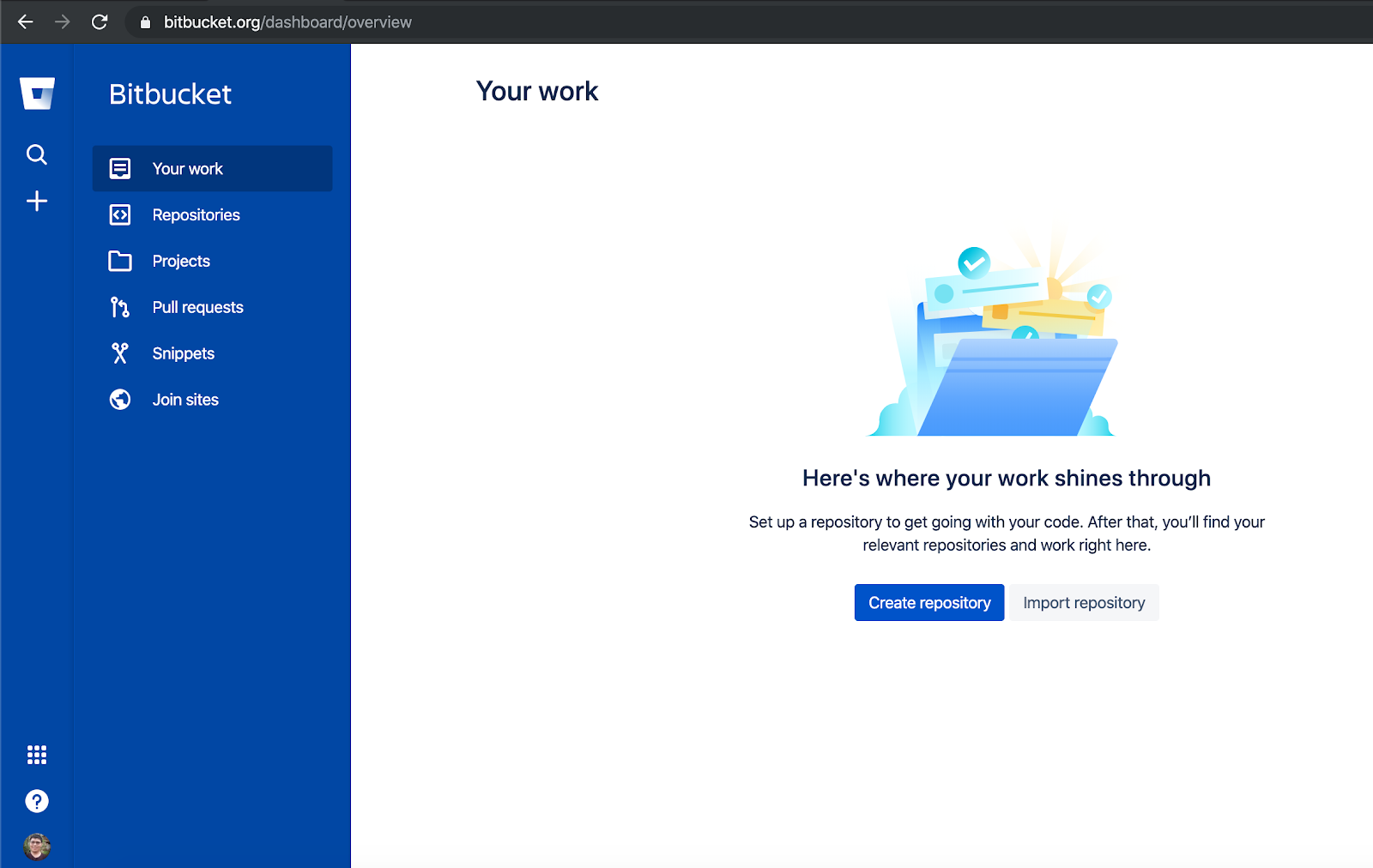Click the plus create icon
The image size is (1373, 868).
37,201
